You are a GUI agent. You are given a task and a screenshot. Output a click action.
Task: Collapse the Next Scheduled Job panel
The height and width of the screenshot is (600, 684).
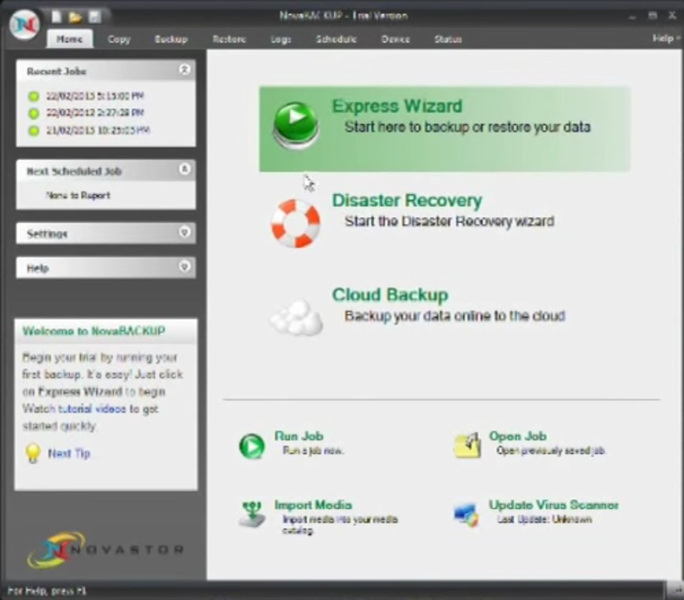[185, 169]
